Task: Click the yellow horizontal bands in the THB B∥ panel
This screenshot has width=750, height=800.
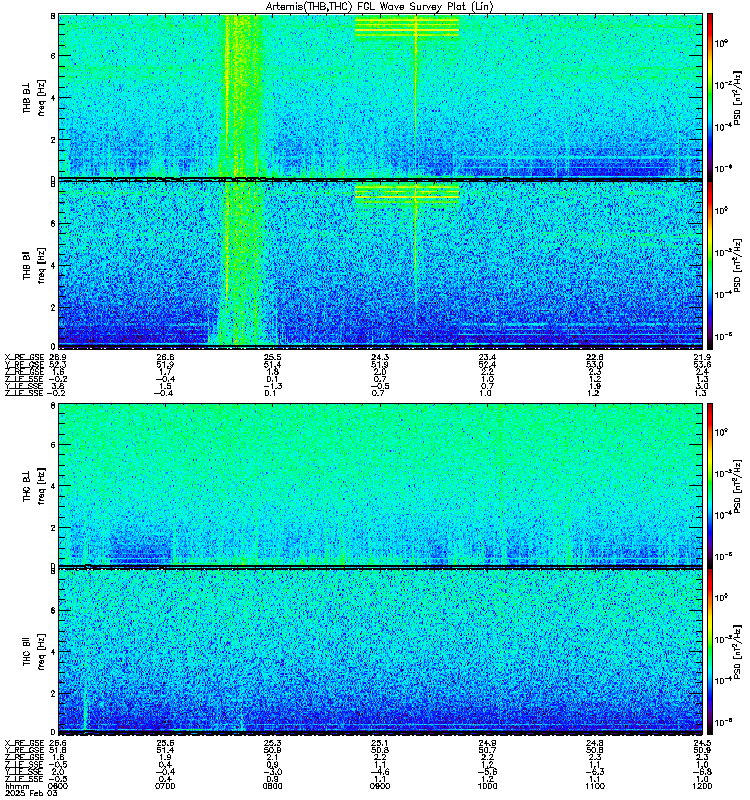Action: [x=407, y=194]
